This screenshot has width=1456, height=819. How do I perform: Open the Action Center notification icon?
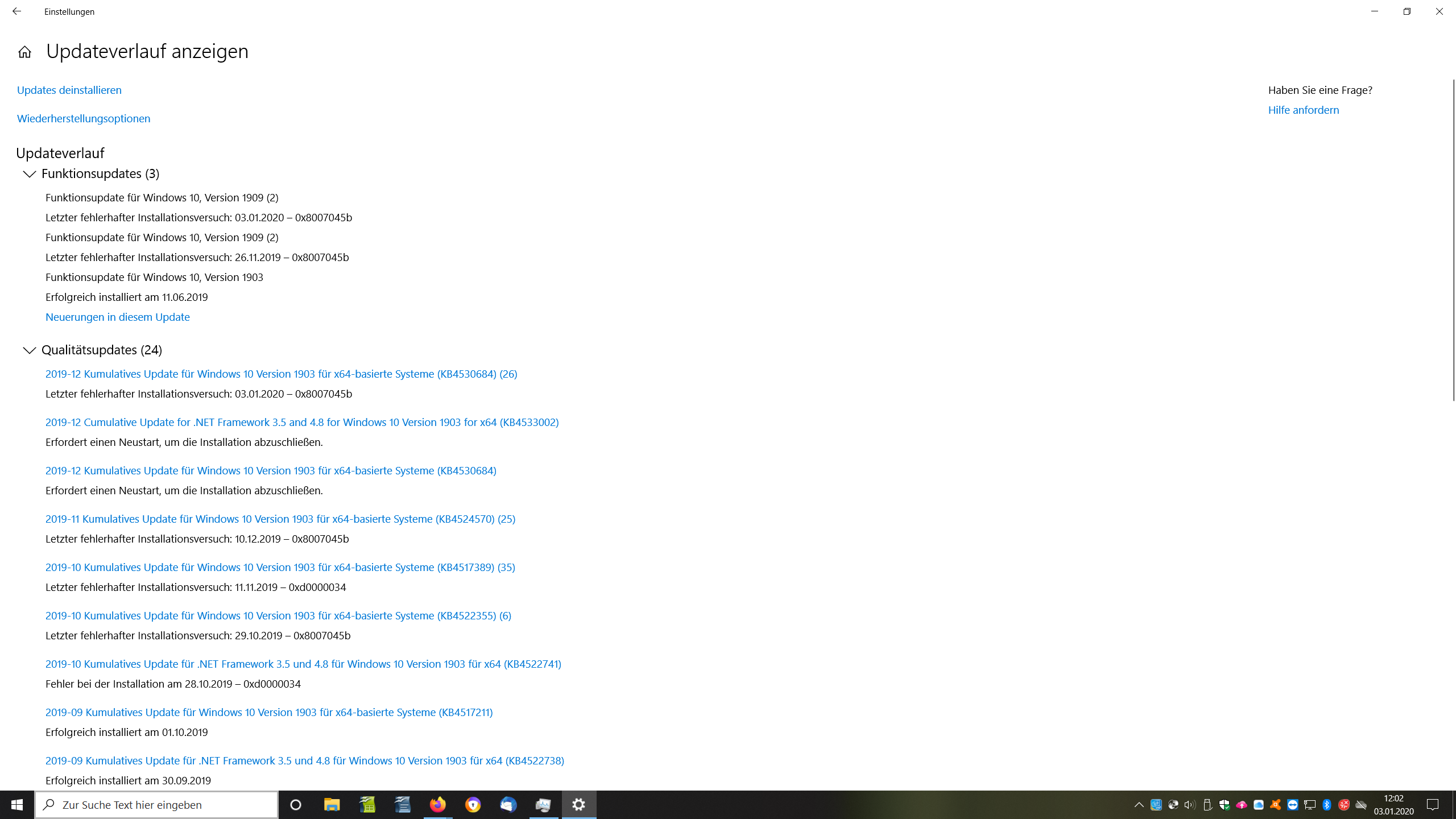(x=1432, y=804)
